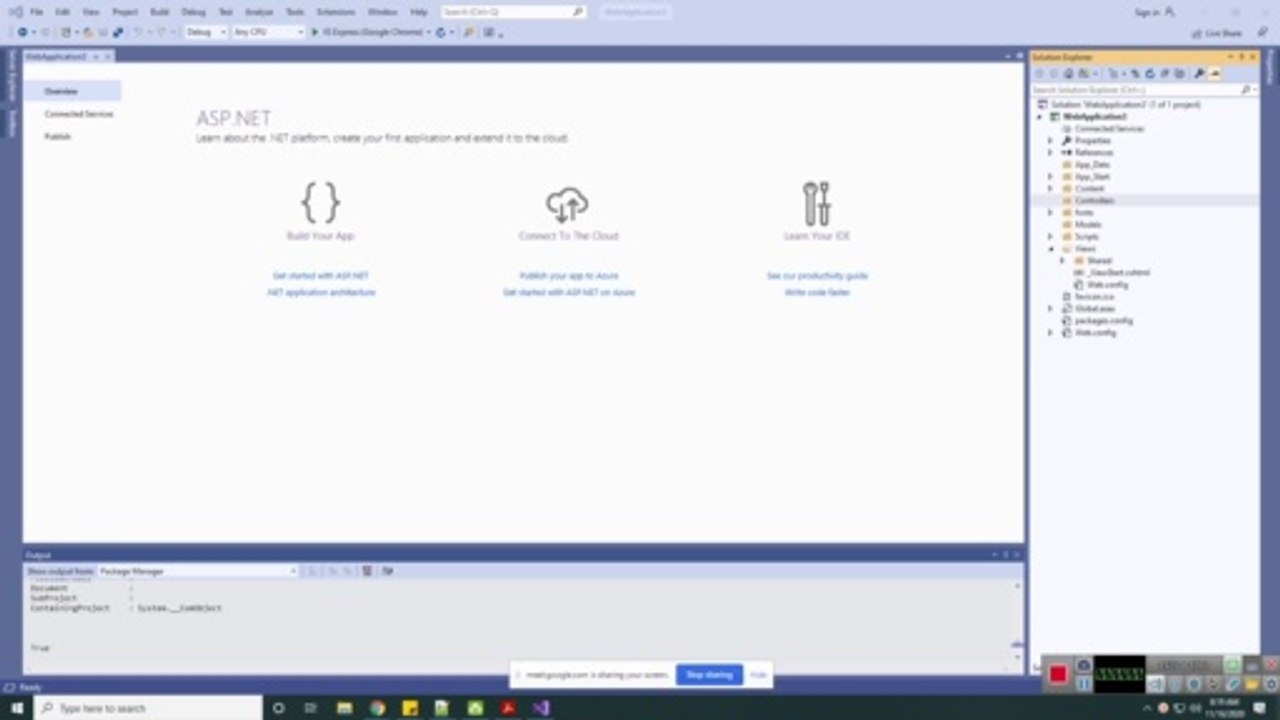
Task: Open the Edit menu
Action: [x=63, y=12]
